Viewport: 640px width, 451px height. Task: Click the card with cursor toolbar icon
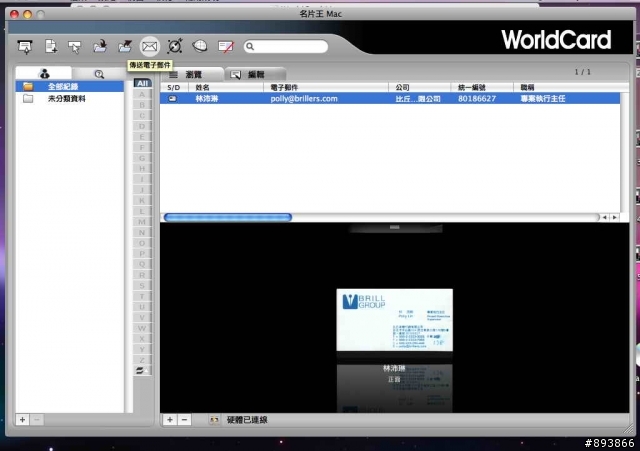[75, 47]
